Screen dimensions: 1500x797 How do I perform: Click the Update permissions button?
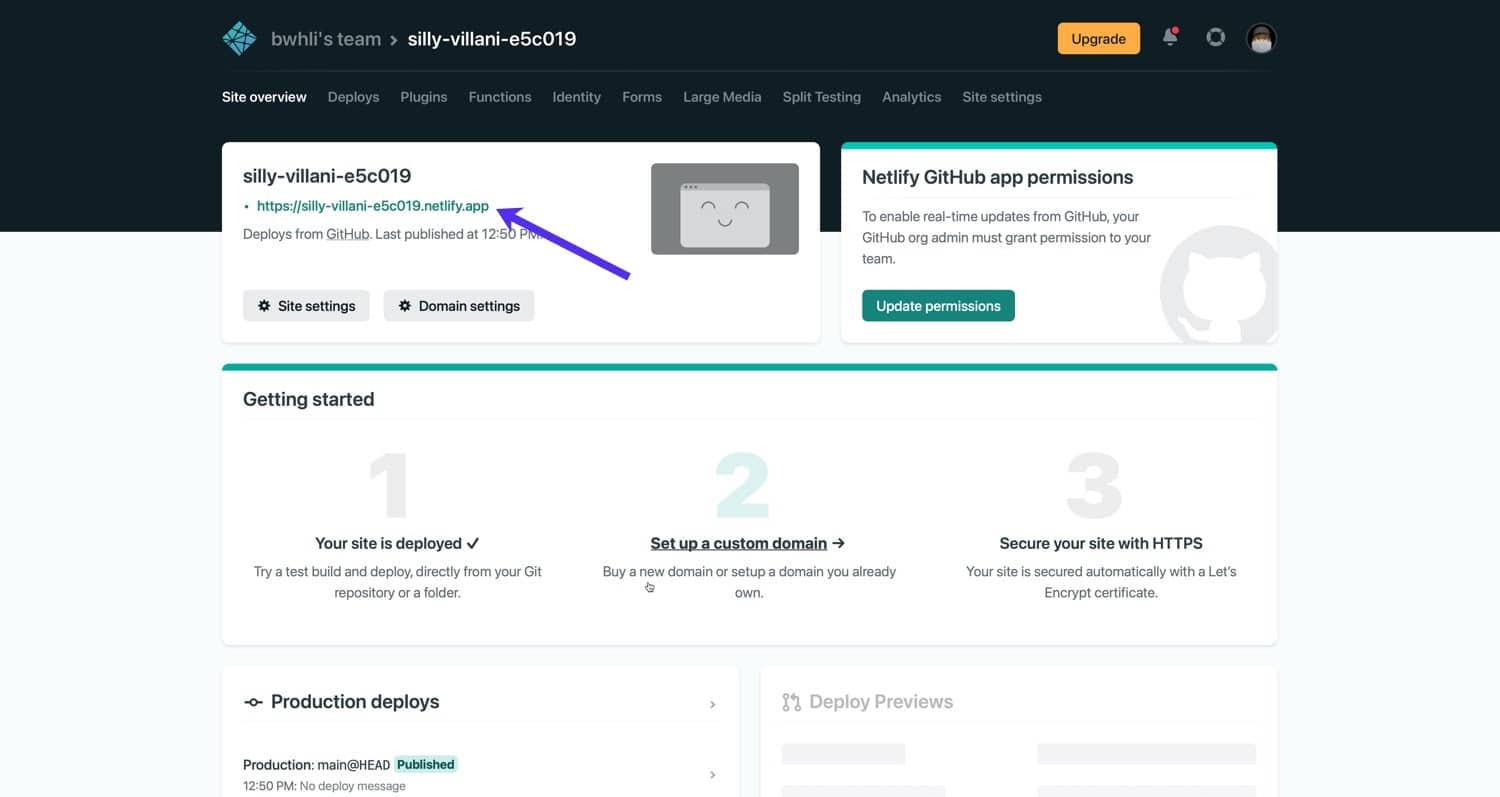pos(937,306)
